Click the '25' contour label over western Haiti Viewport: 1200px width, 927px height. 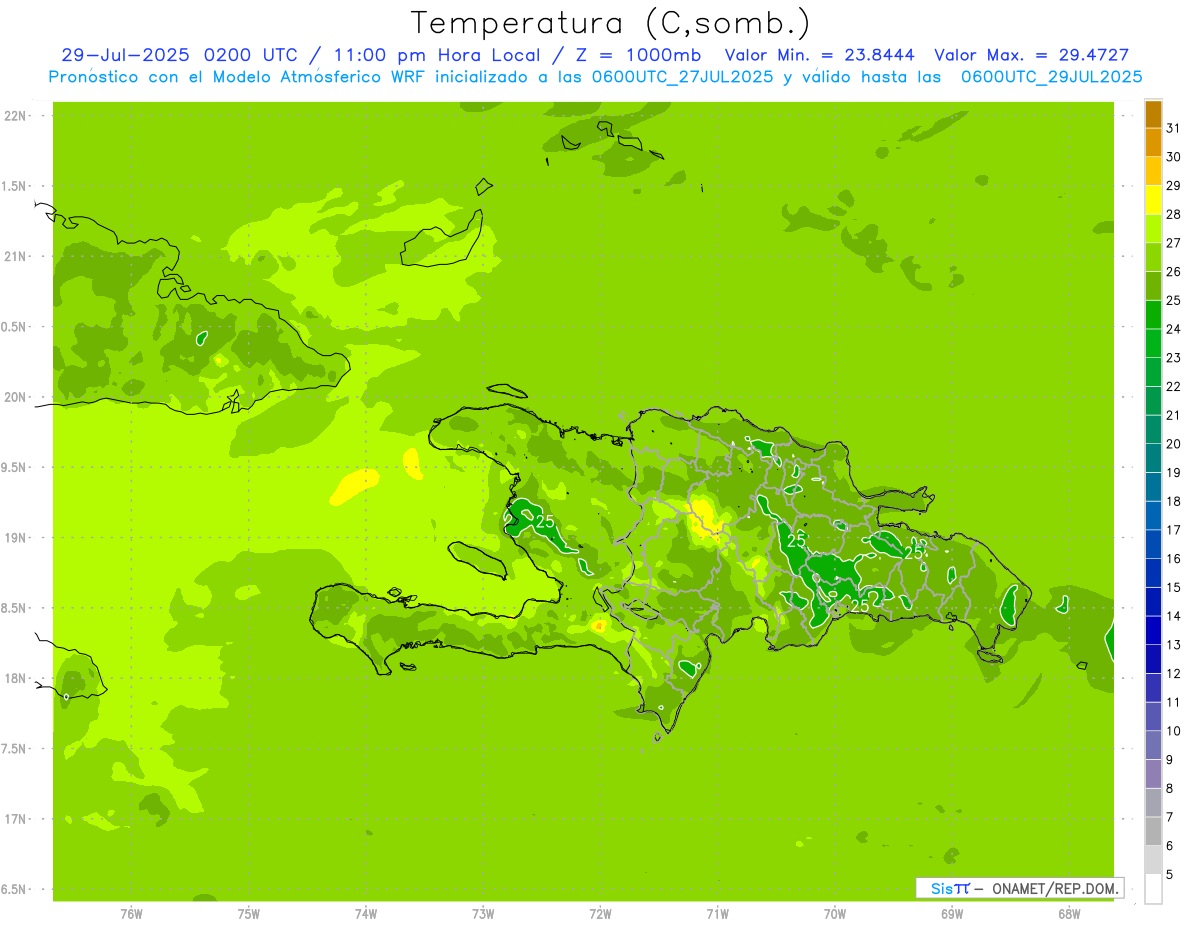(545, 521)
